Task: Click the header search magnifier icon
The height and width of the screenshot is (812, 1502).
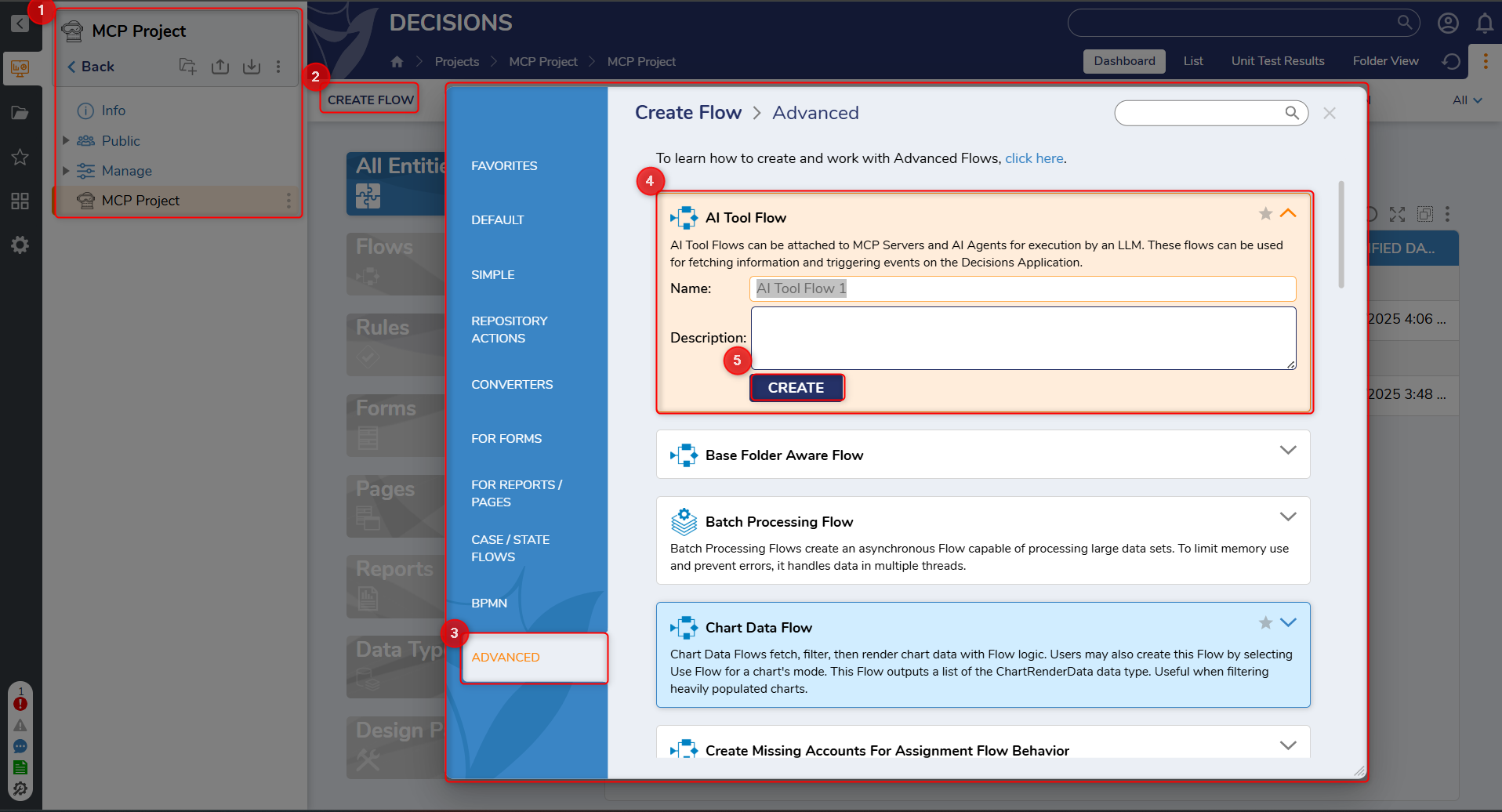Action: tap(1405, 23)
